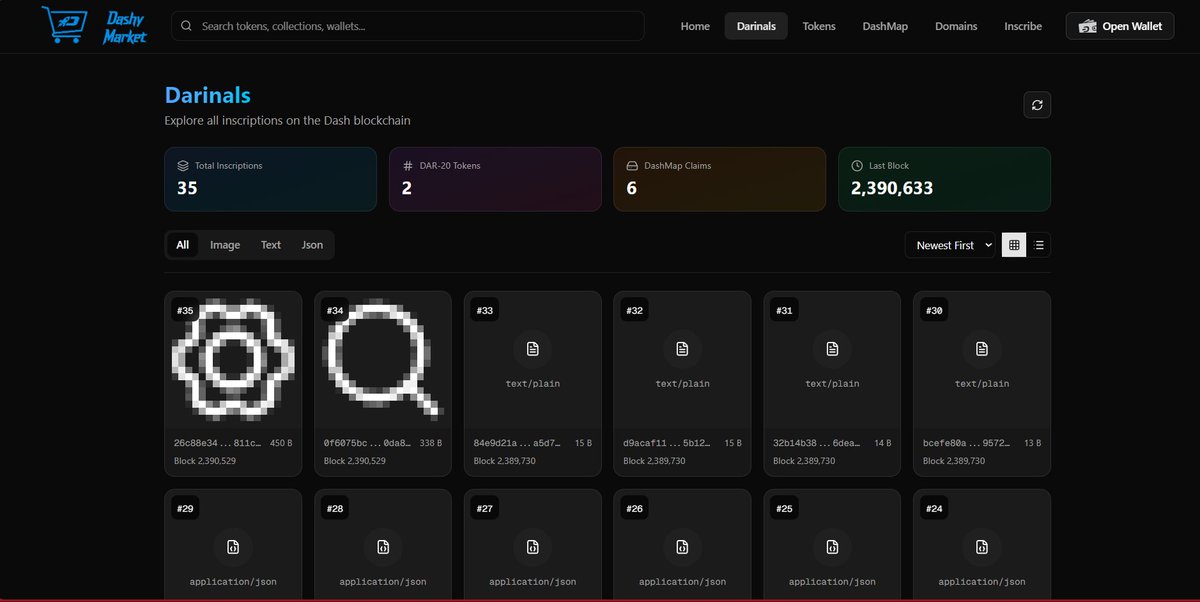
Task: Click the search magnifier icon
Action: pyautogui.click(x=187, y=26)
